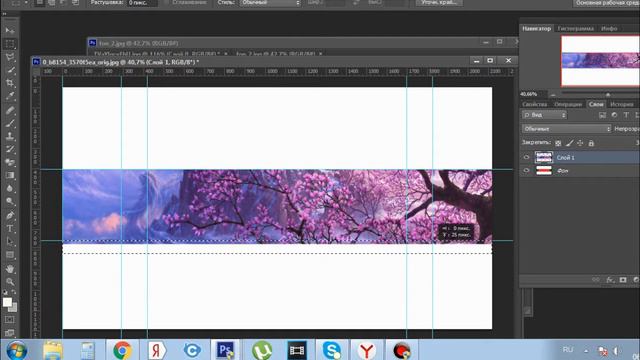Open uTorrent from the taskbar

[x=262, y=351]
